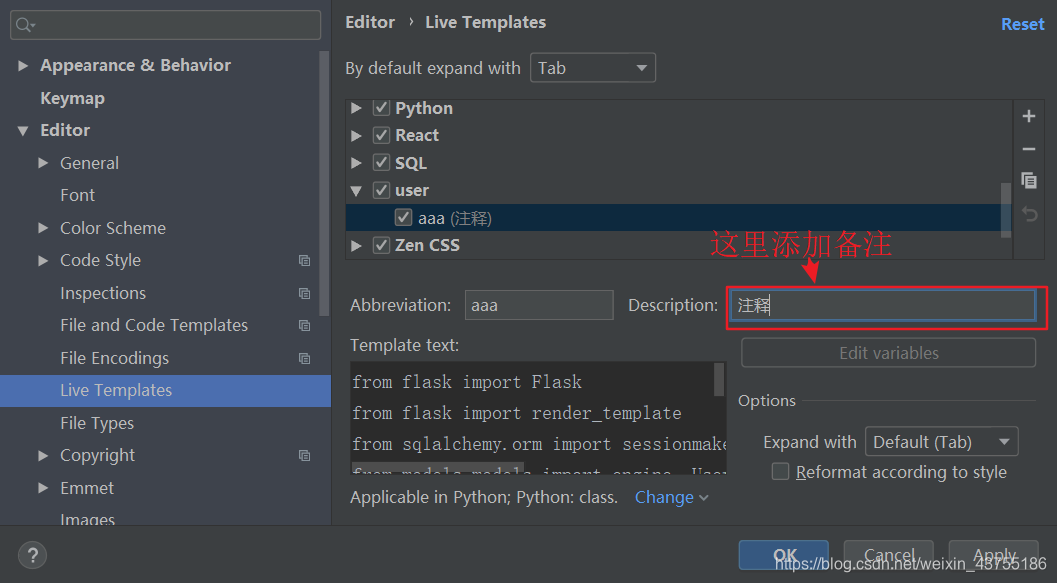Uncheck the aaa template checkbox
This screenshot has width=1057, height=583.
[x=403, y=218]
